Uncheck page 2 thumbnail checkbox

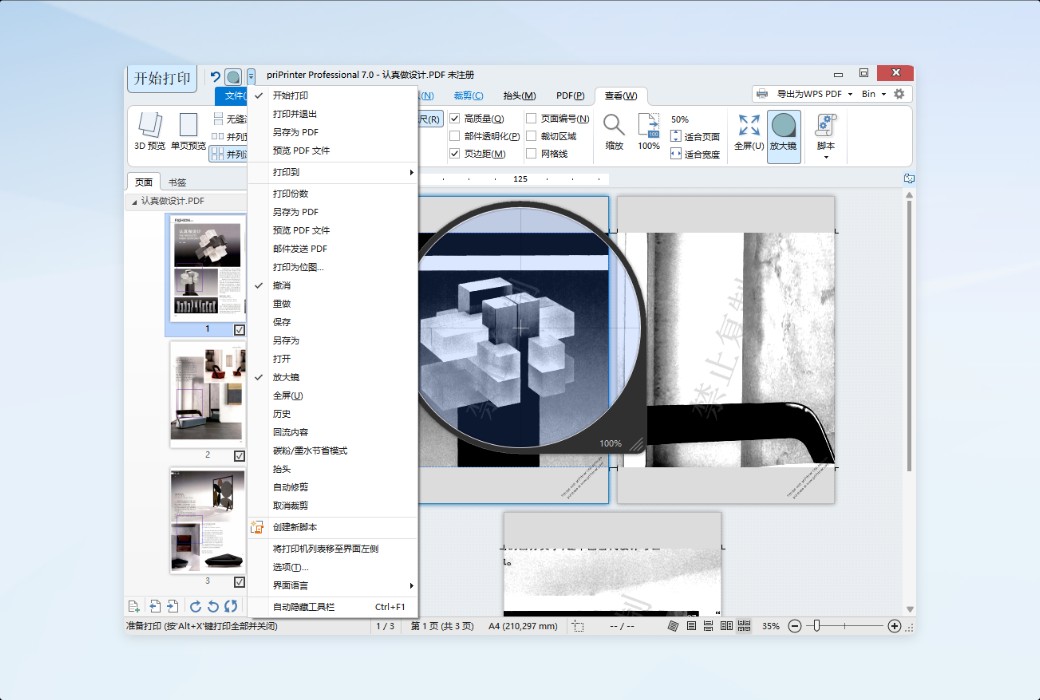point(239,456)
